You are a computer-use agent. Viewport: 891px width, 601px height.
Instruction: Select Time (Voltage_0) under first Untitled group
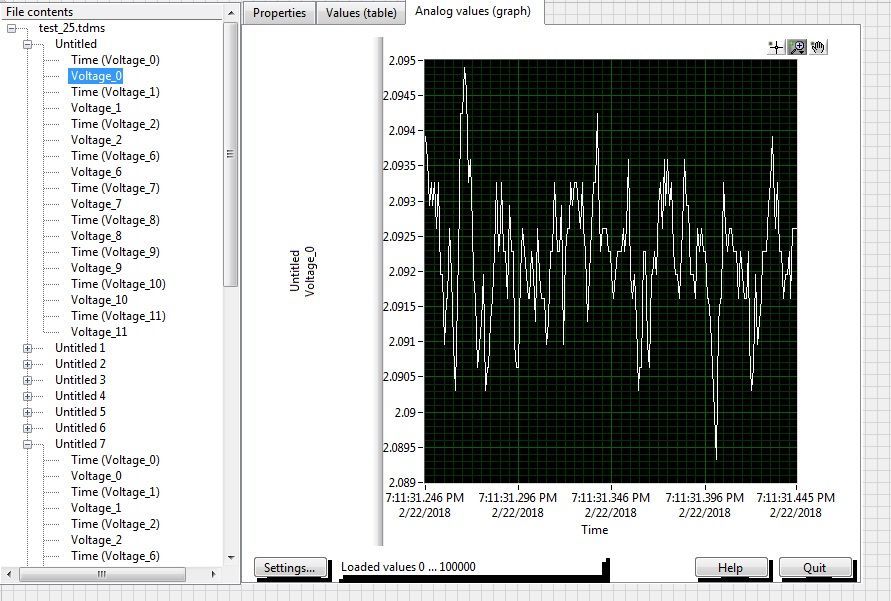(x=115, y=60)
